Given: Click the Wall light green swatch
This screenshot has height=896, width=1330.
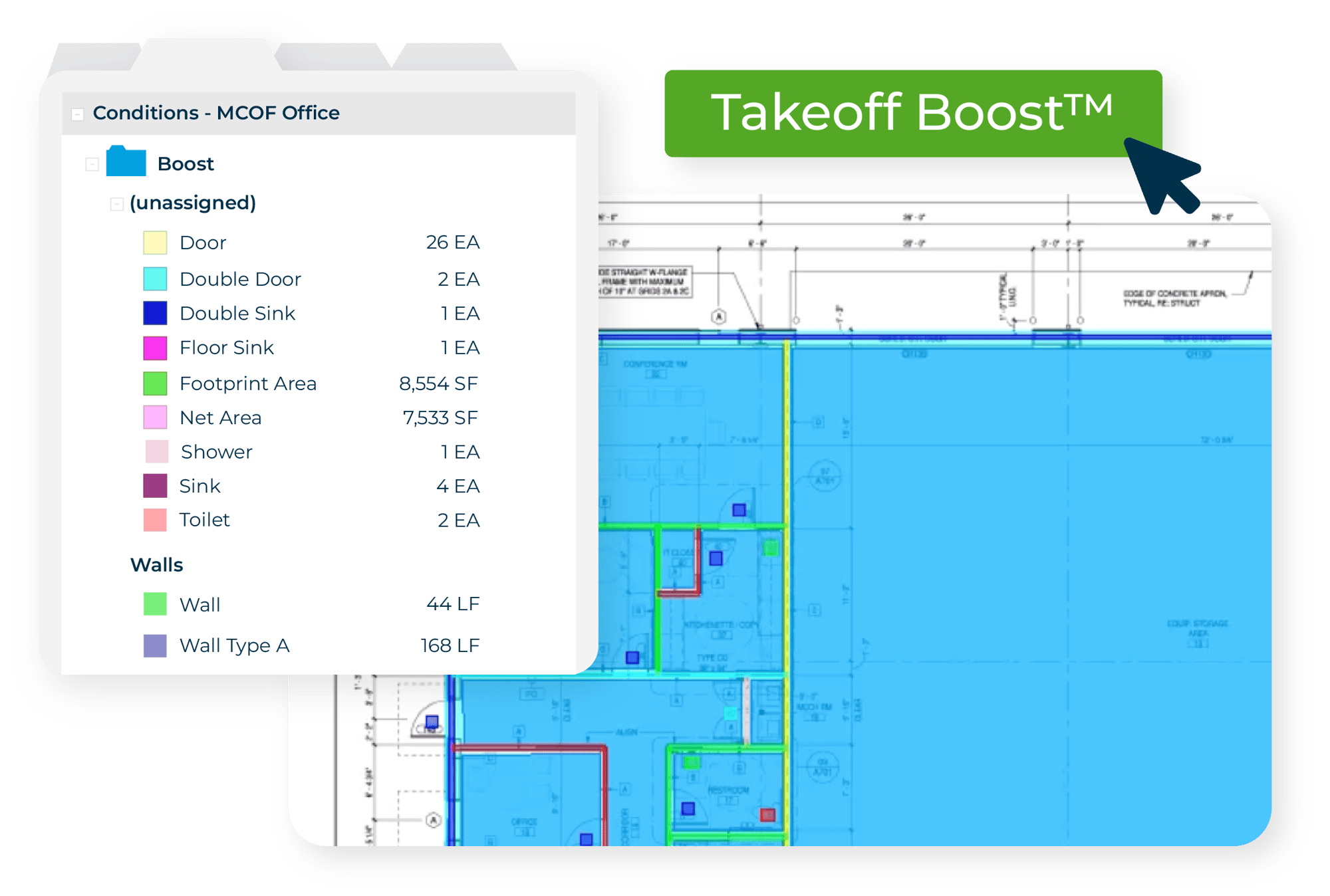Looking at the screenshot, I should (x=155, y=604).
